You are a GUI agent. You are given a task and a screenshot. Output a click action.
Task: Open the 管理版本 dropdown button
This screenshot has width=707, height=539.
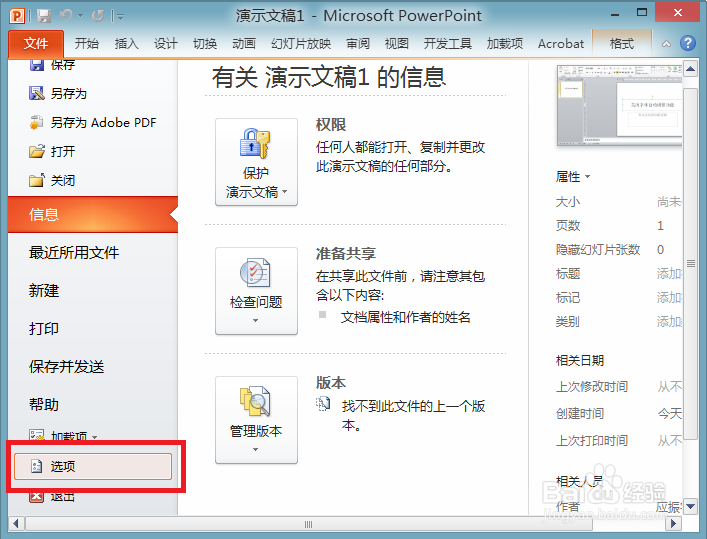256,420
